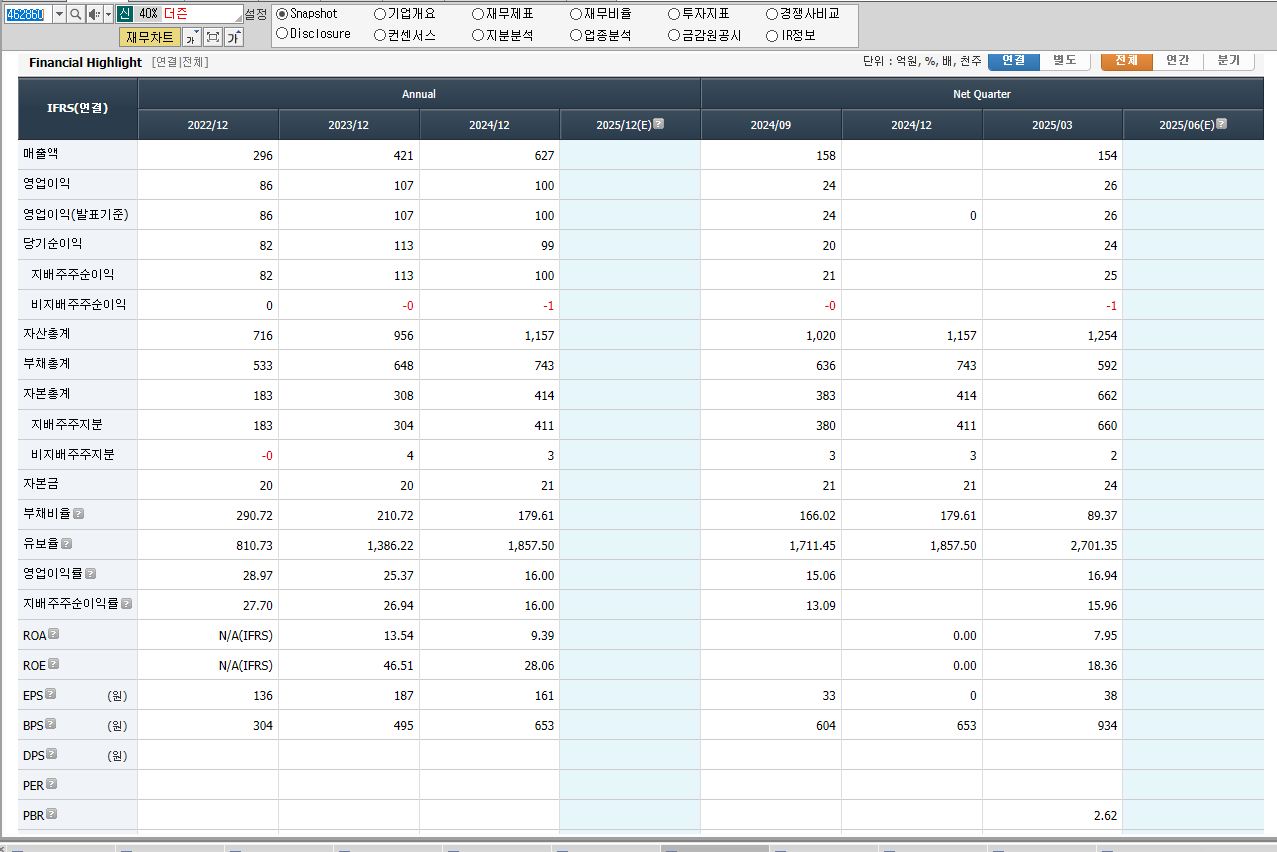The width and height of the screenshot is (1277, 852).
Task: Select the 컨센서스 radio button
Action: [x=380, y=35]
